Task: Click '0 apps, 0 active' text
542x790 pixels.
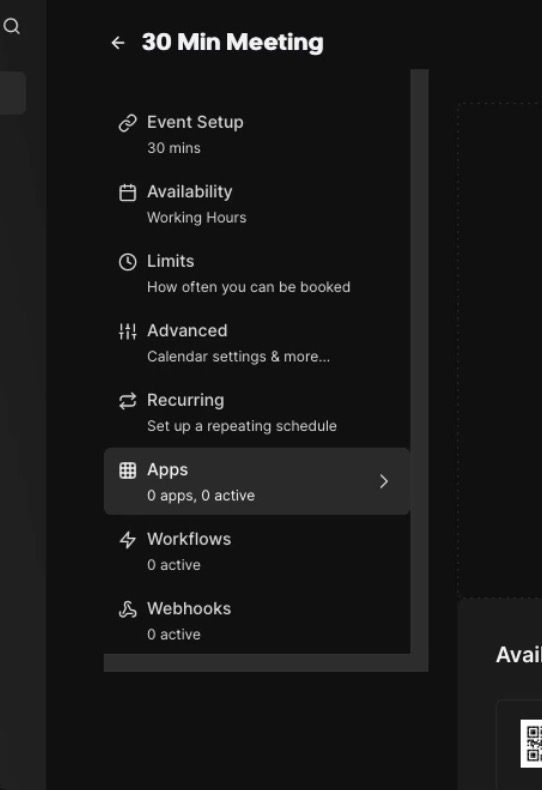Action: (201, 496)
